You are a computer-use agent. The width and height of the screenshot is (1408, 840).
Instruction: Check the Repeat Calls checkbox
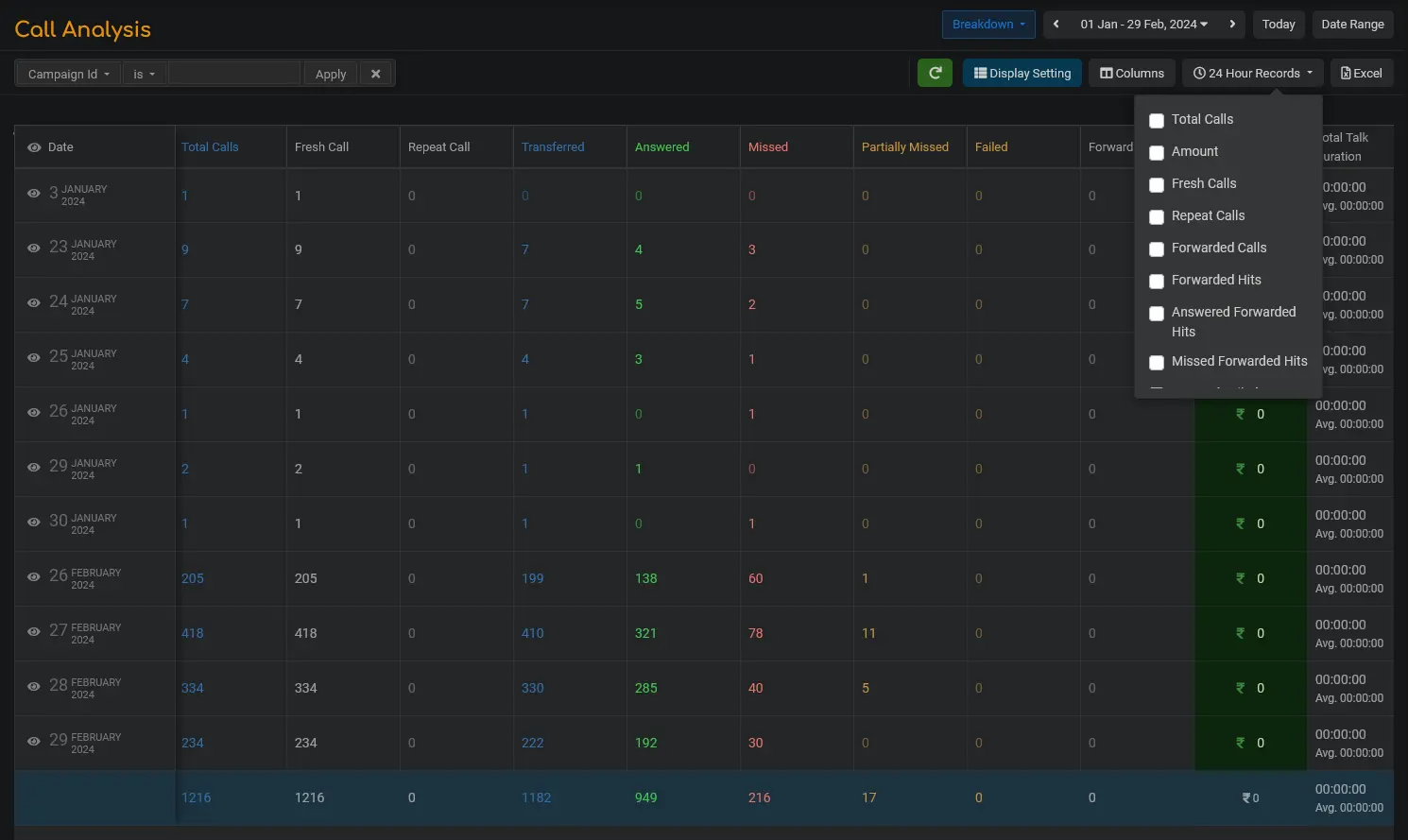pyautogui.click(x=1157, y=216)
